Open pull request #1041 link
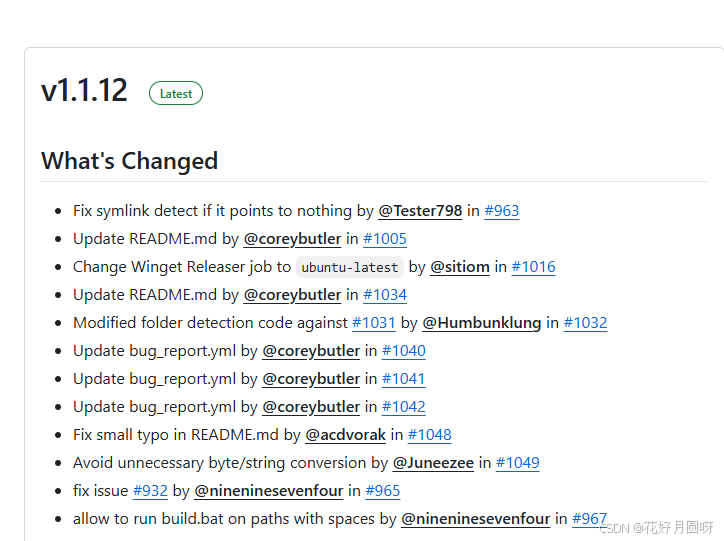Screen dimensions: 724x541 point(404,379)
